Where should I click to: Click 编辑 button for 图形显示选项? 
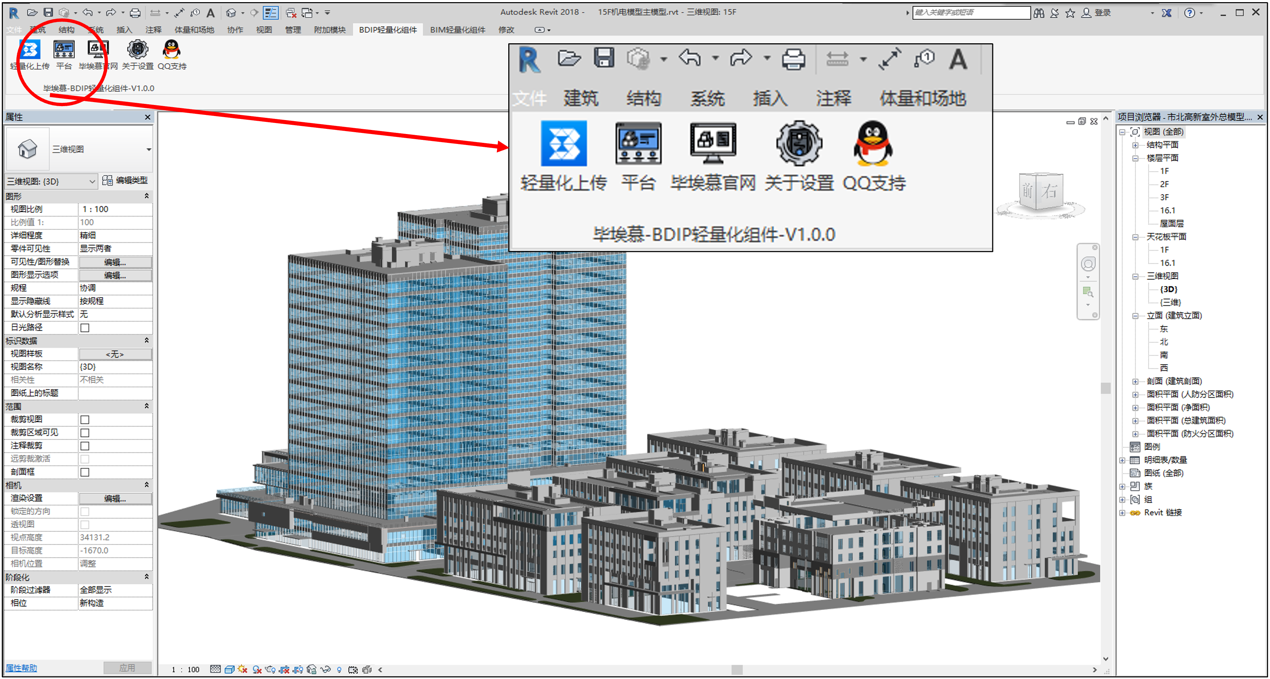(x=115, y=275)
